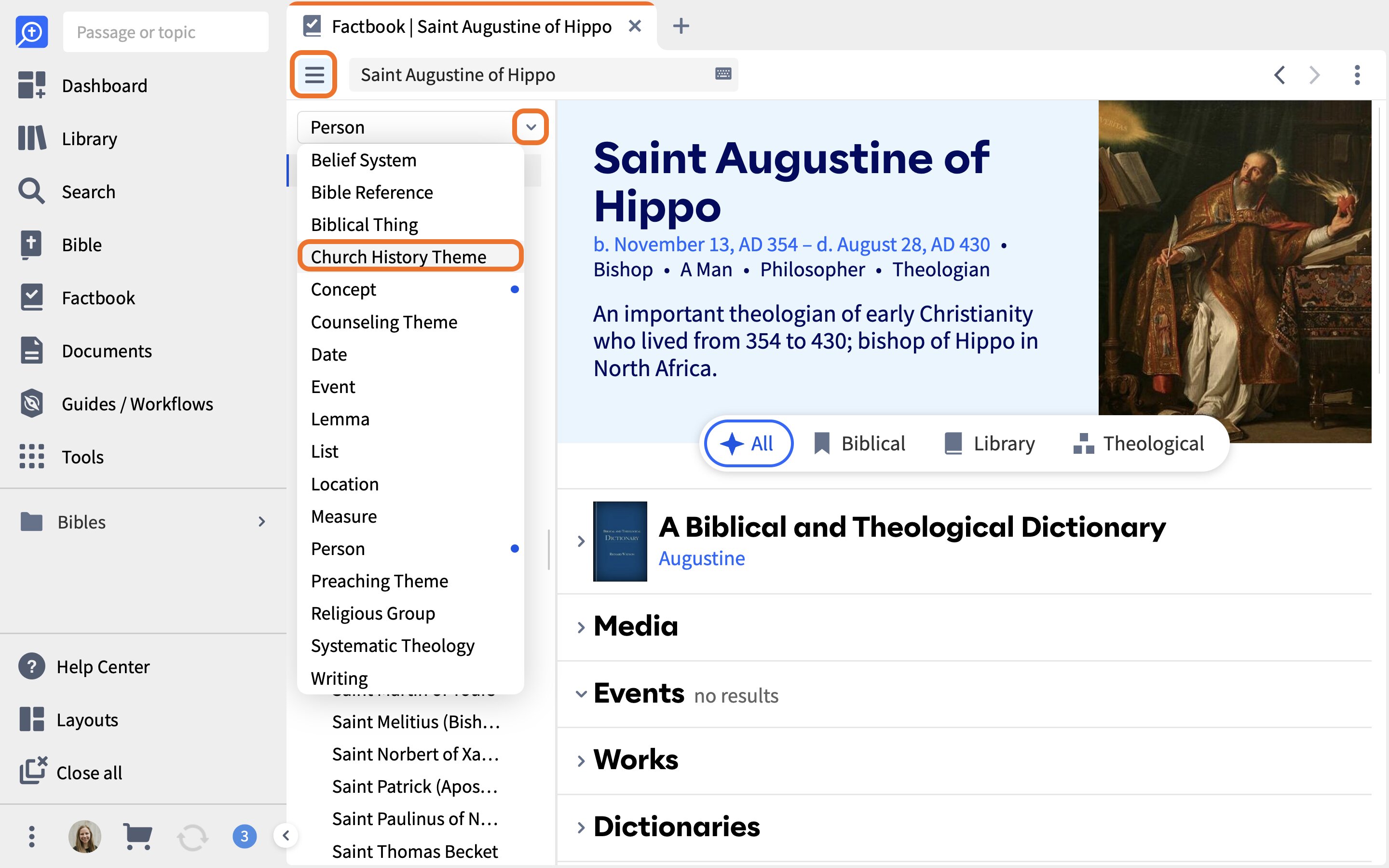Viewport: 1389px width, 868px height.
Task: Expand the Works section
Action: tap(580, 760)
